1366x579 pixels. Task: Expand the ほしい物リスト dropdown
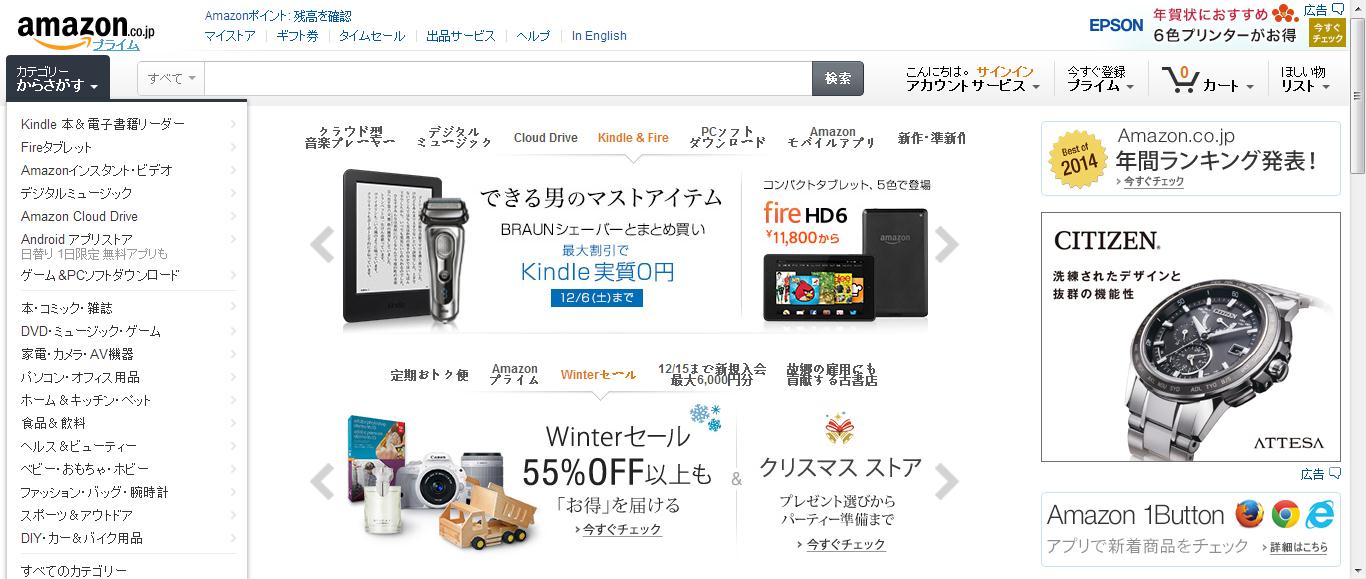click(1306, 79)
